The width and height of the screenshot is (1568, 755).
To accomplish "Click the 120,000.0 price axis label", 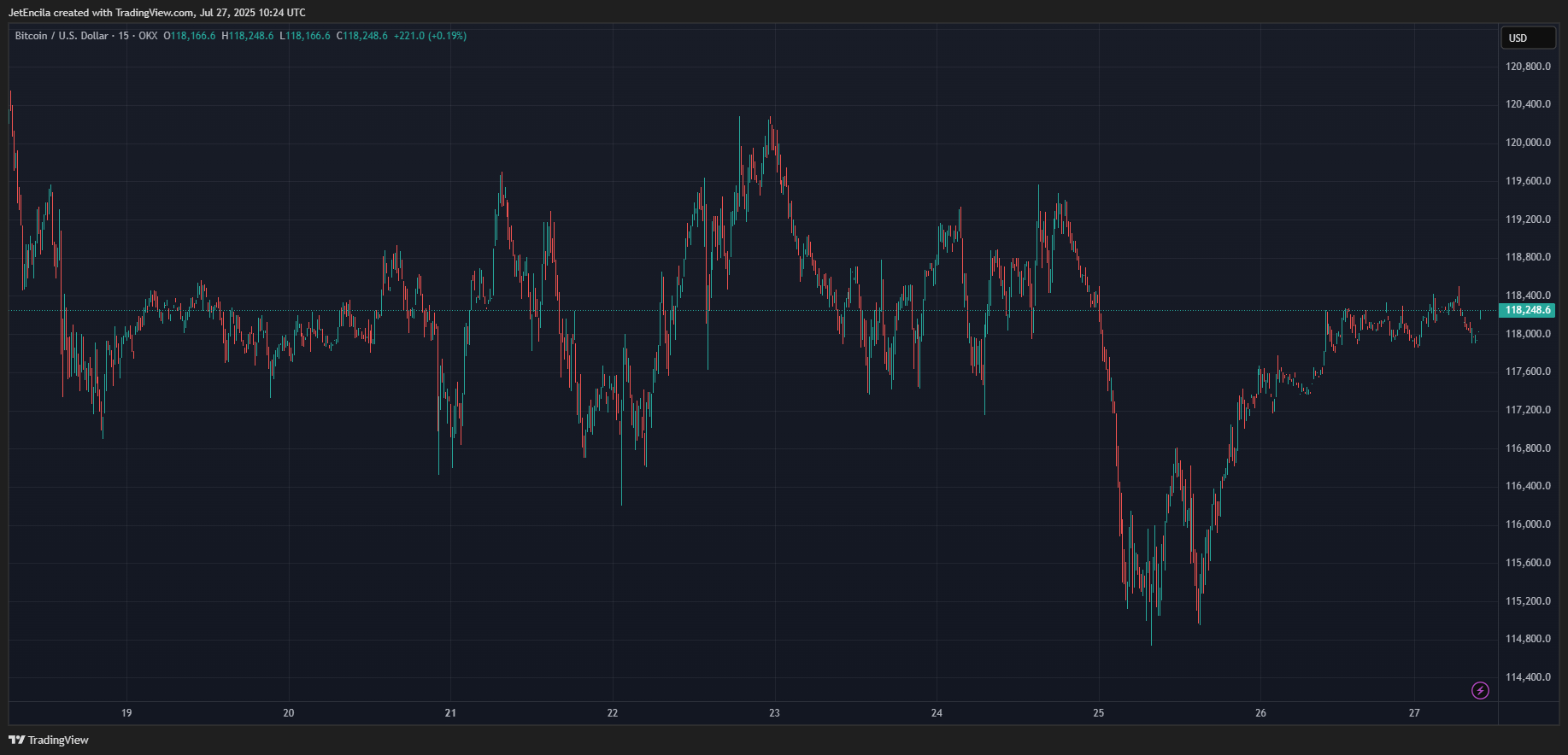I will point(1528,143).
